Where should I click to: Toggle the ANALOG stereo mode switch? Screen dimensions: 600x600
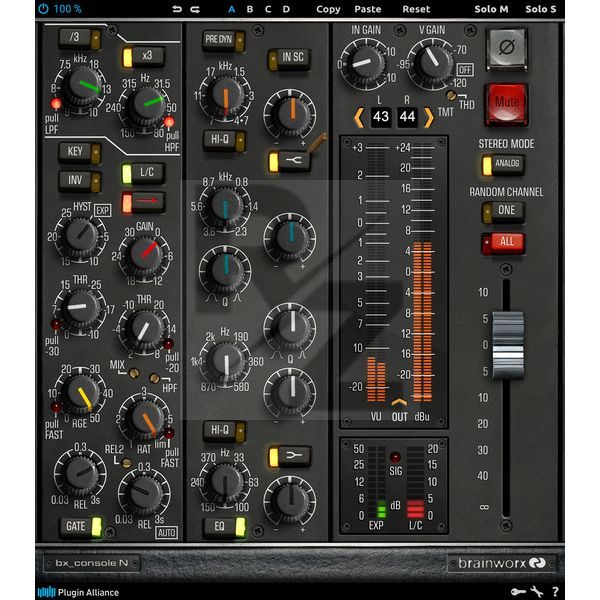(503, 165)
